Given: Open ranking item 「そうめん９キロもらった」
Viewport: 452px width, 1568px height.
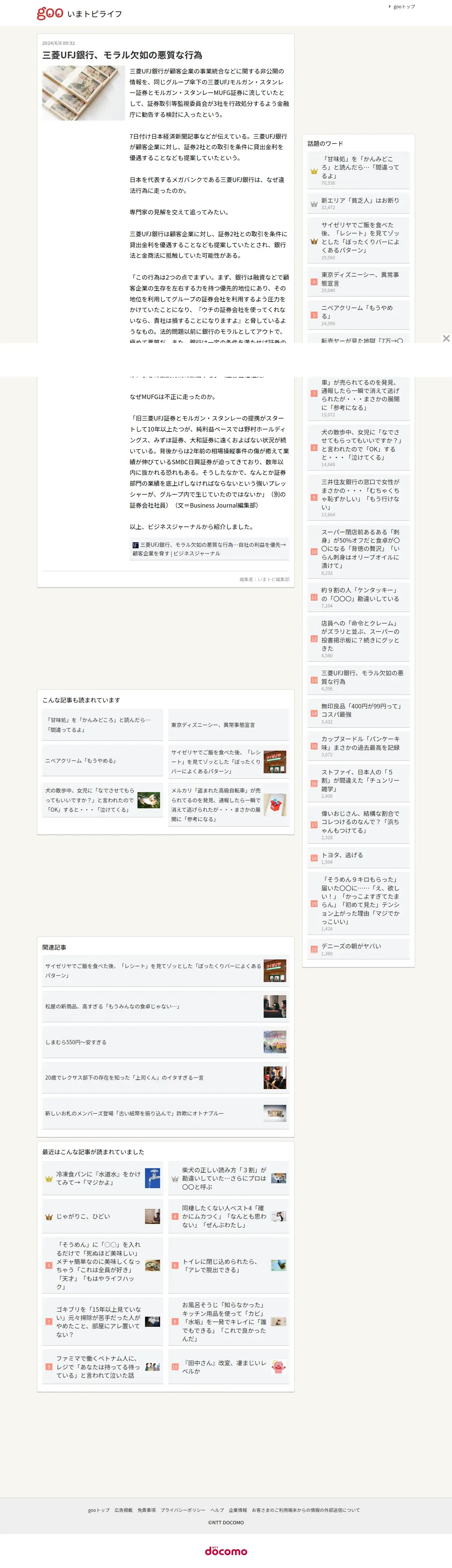Looking at the screenshot, I should click(358, 903).
